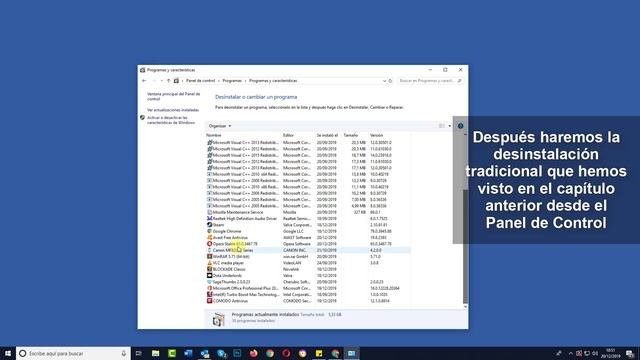The image size is (640, 360).
Task: Refresh the Programas y características view
Action: click(390, 81)
